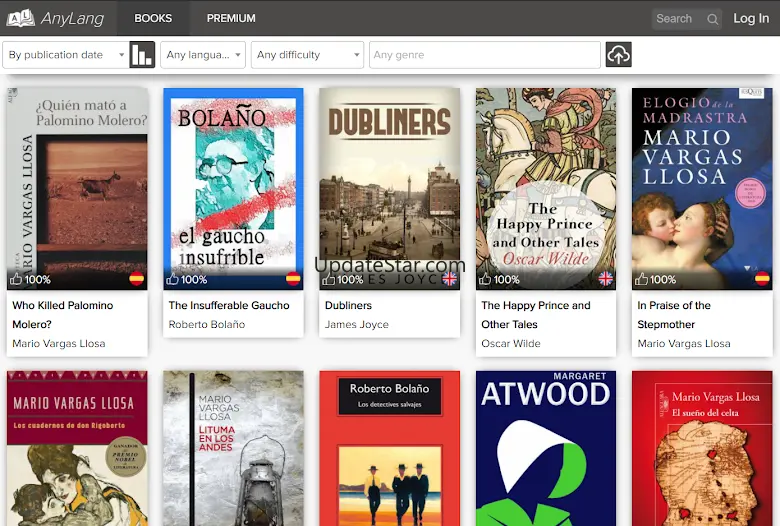Open the Dubliners title link
The image size is (780, 526).
point(348,305)
